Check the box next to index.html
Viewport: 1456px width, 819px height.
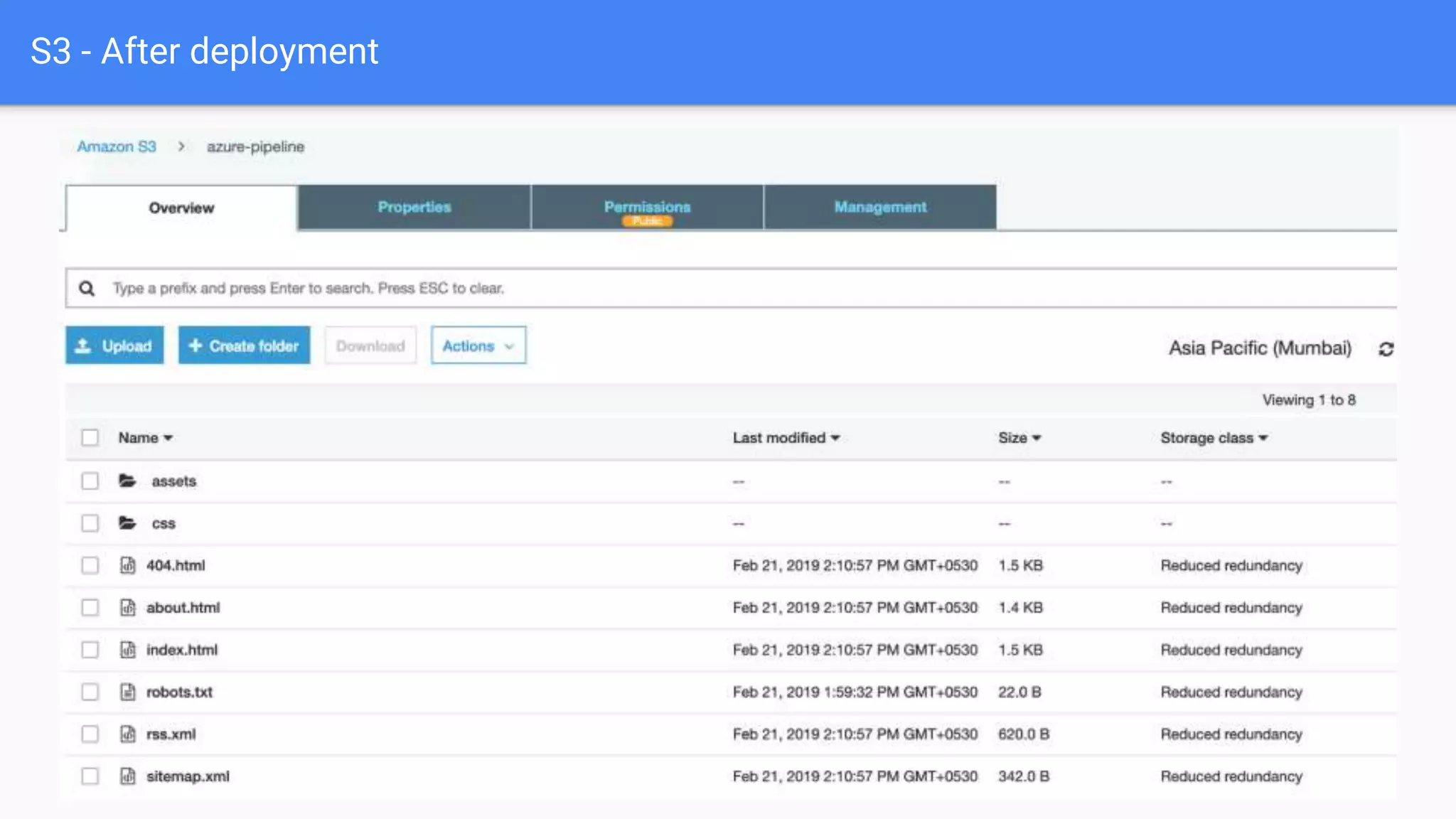pos(90,650)
